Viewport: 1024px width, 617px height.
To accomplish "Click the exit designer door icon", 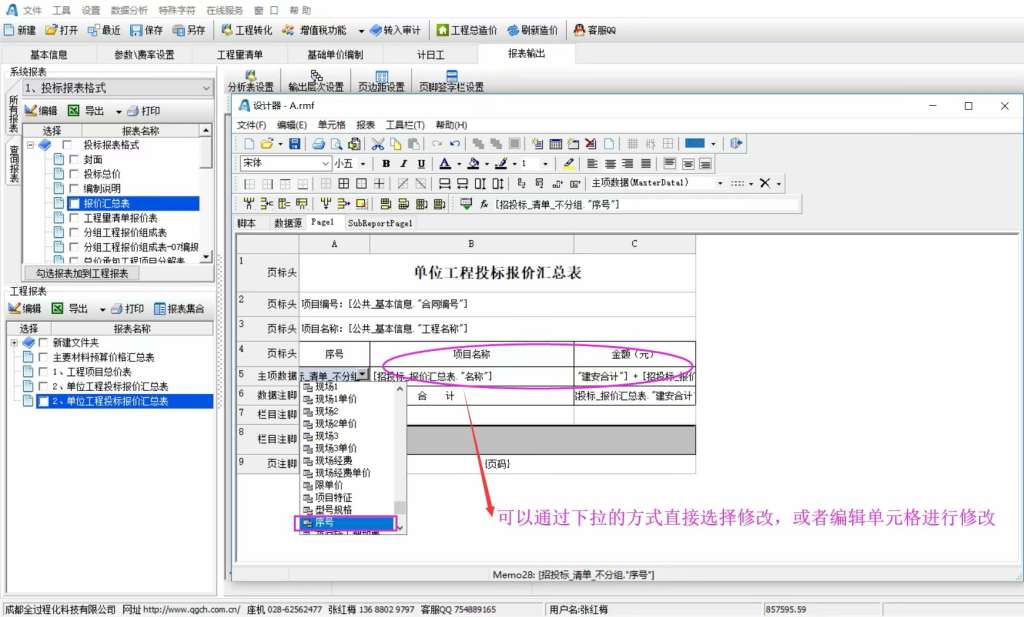I will 736,144.
